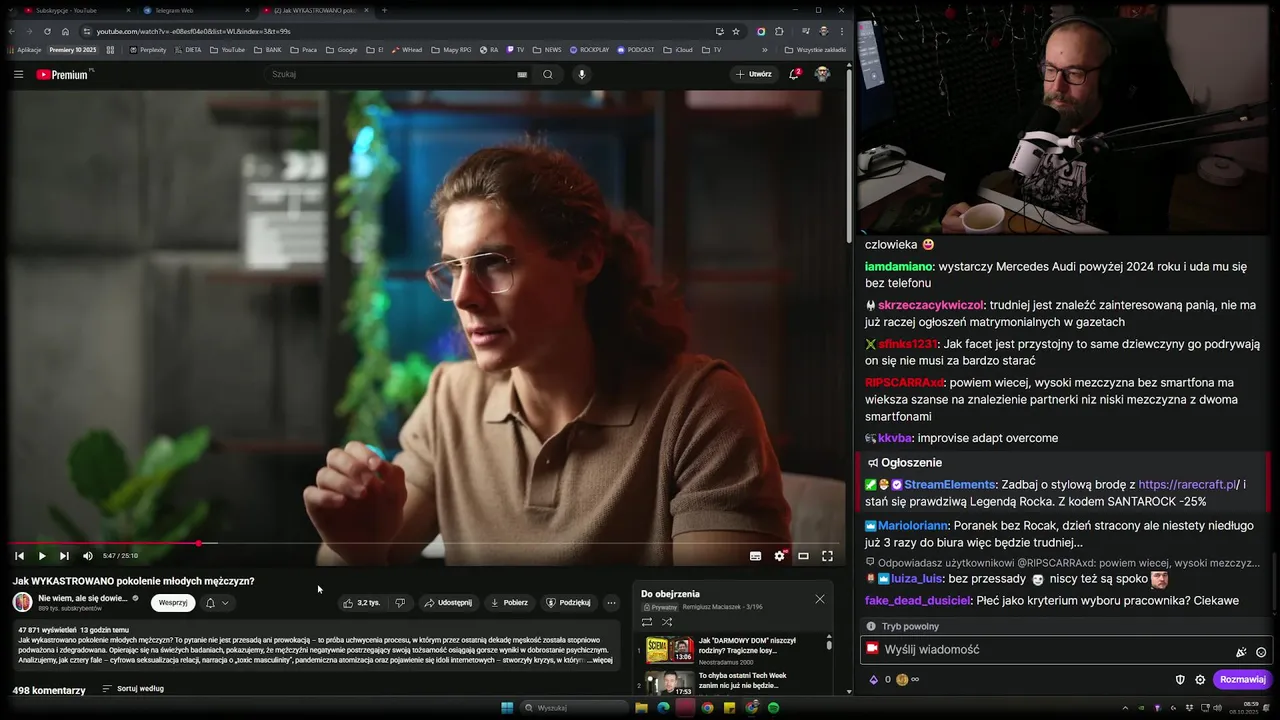The image size is (1280, 720).
Task: Toggle playlist shuffle
Action: pos(667,622)
